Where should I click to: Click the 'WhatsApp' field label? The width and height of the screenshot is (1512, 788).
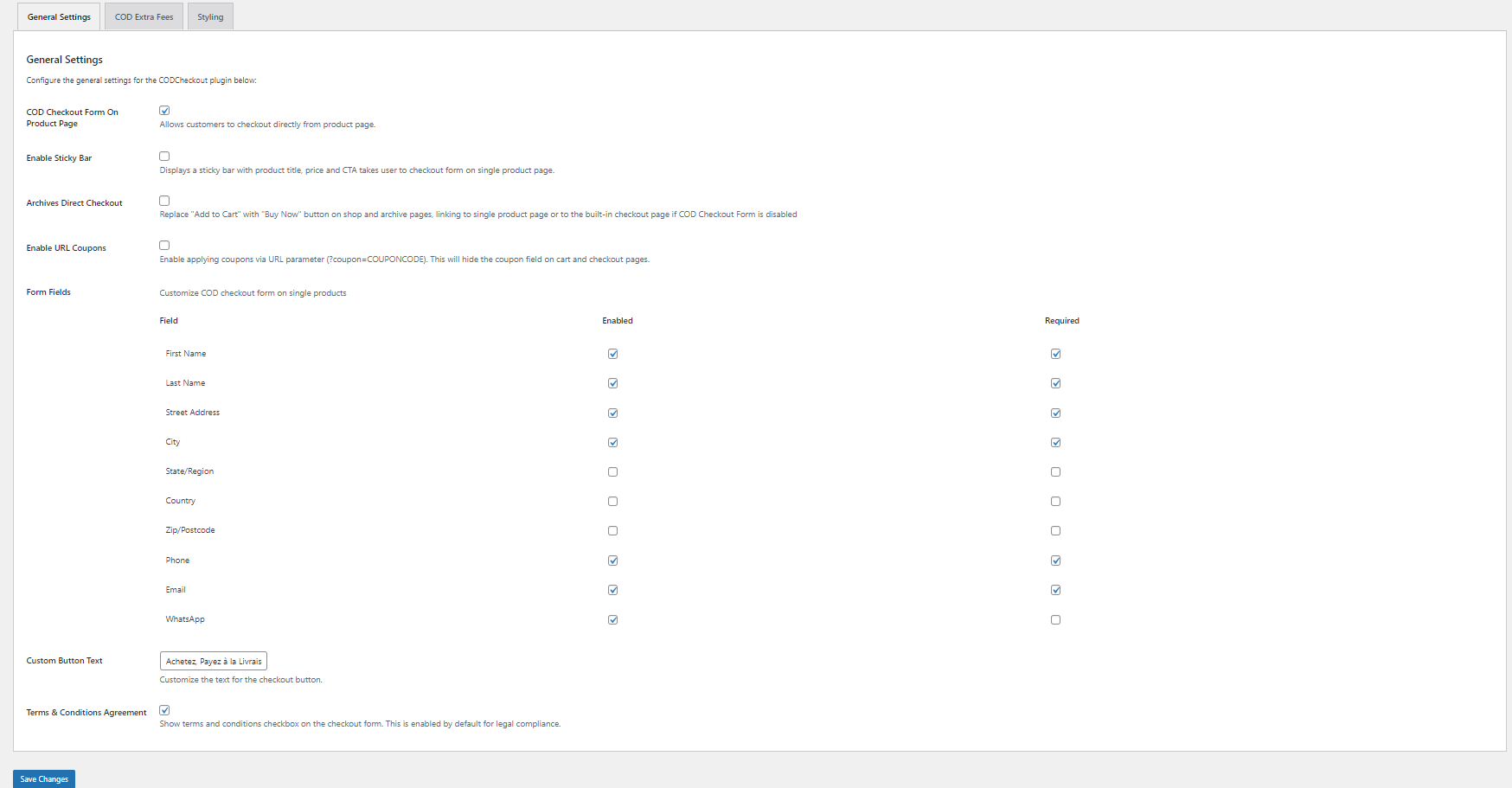(x=185, y=619)
